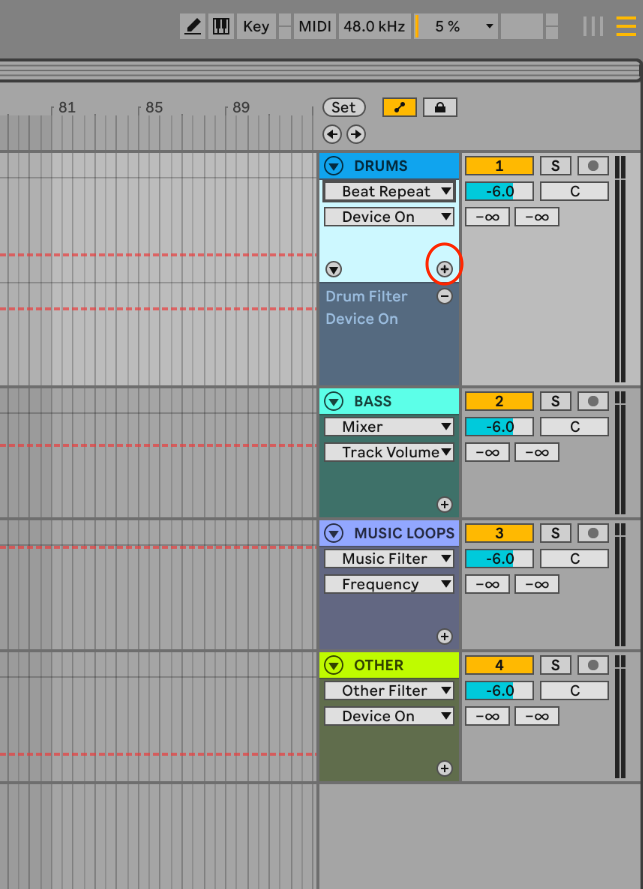The height and width of the screenshot is (889, 643).
Task: Add automation lane on DRUMS track
Action: click(444, 269)
